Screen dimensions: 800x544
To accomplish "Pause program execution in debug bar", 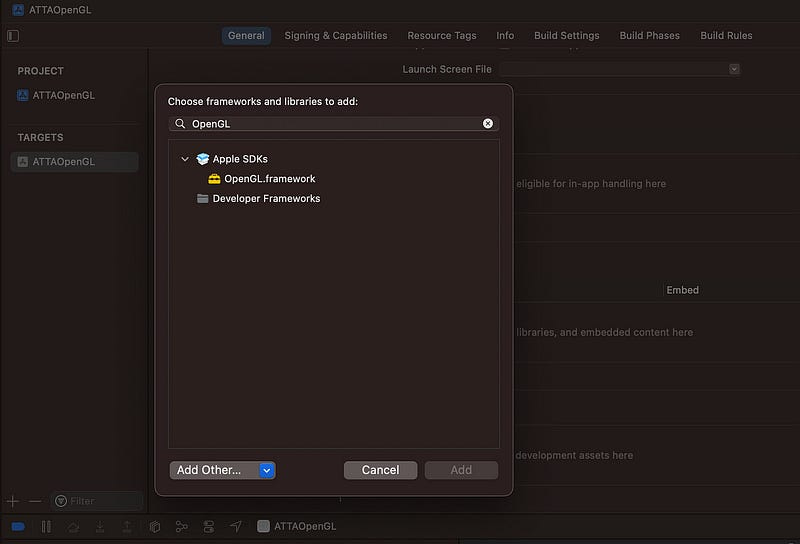I will coord(46,527).
